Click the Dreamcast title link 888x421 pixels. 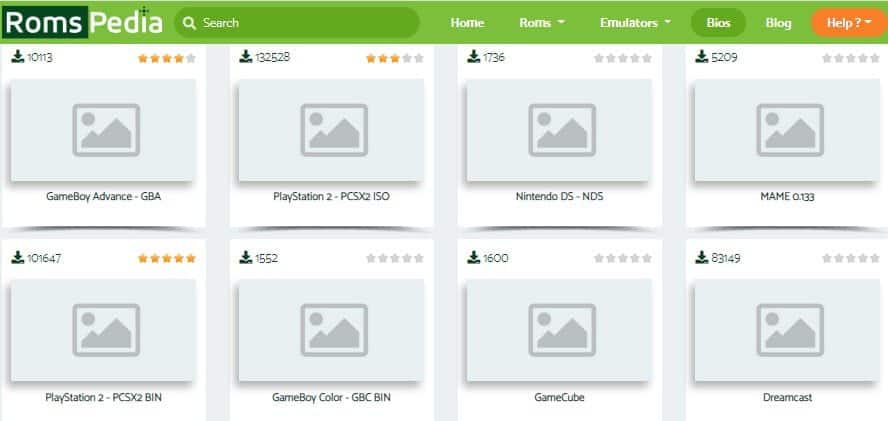(788, 398)
